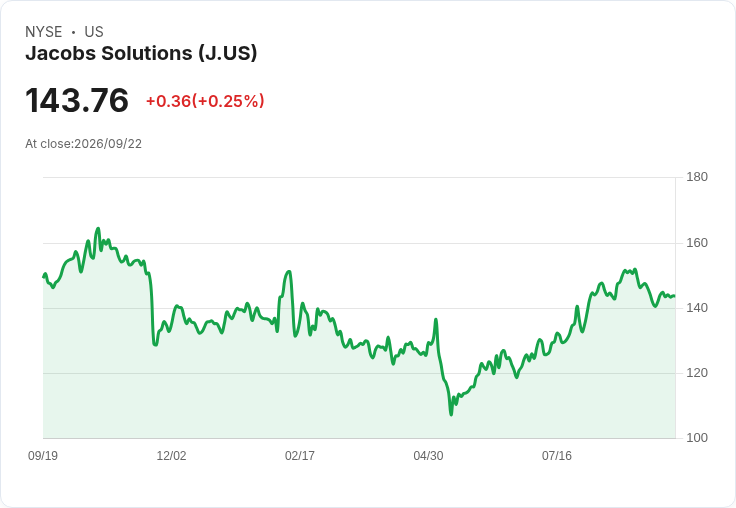Image resolution: width=736 pixels, height=508 pixels.
Task: Click the At close:2026/09/22 date text
Action: 84,144
